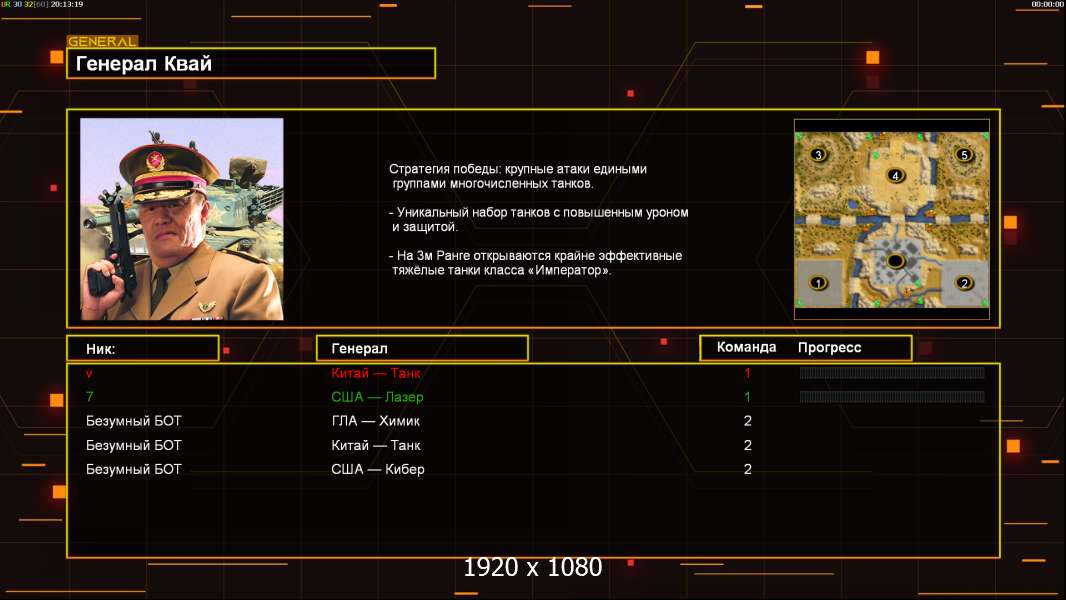Click the 'Прогресс' column header
The height and width of the screenshot is (600, 1066).
click(x=829, y=347)
